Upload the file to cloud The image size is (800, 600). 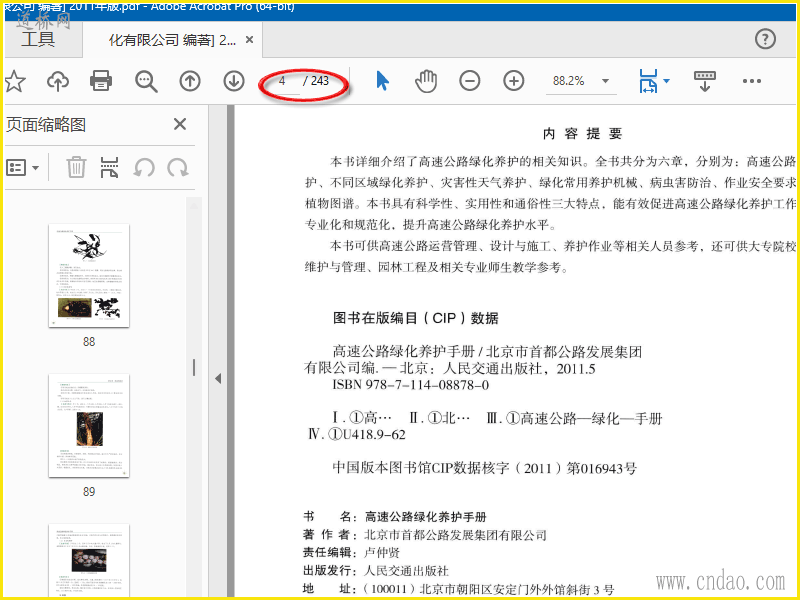[58, 81]
